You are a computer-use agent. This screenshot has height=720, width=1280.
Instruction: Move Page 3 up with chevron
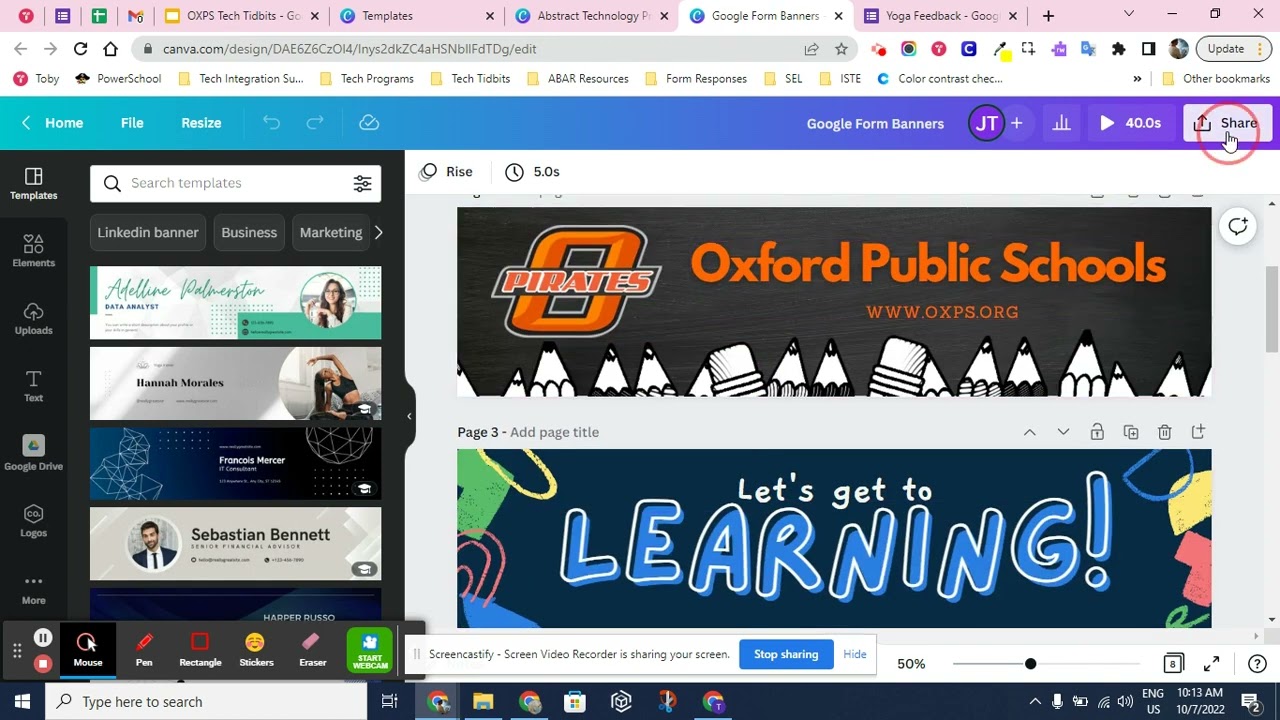pos(1029,432)
